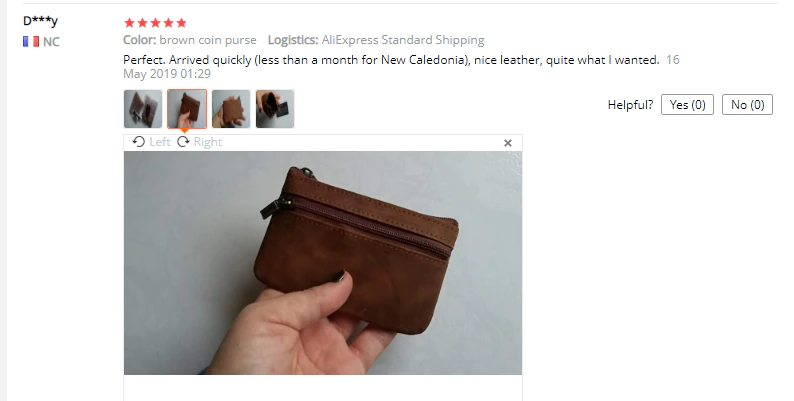Click the first red rating star
Screen dimensions: 794x401
click(129, 23)
